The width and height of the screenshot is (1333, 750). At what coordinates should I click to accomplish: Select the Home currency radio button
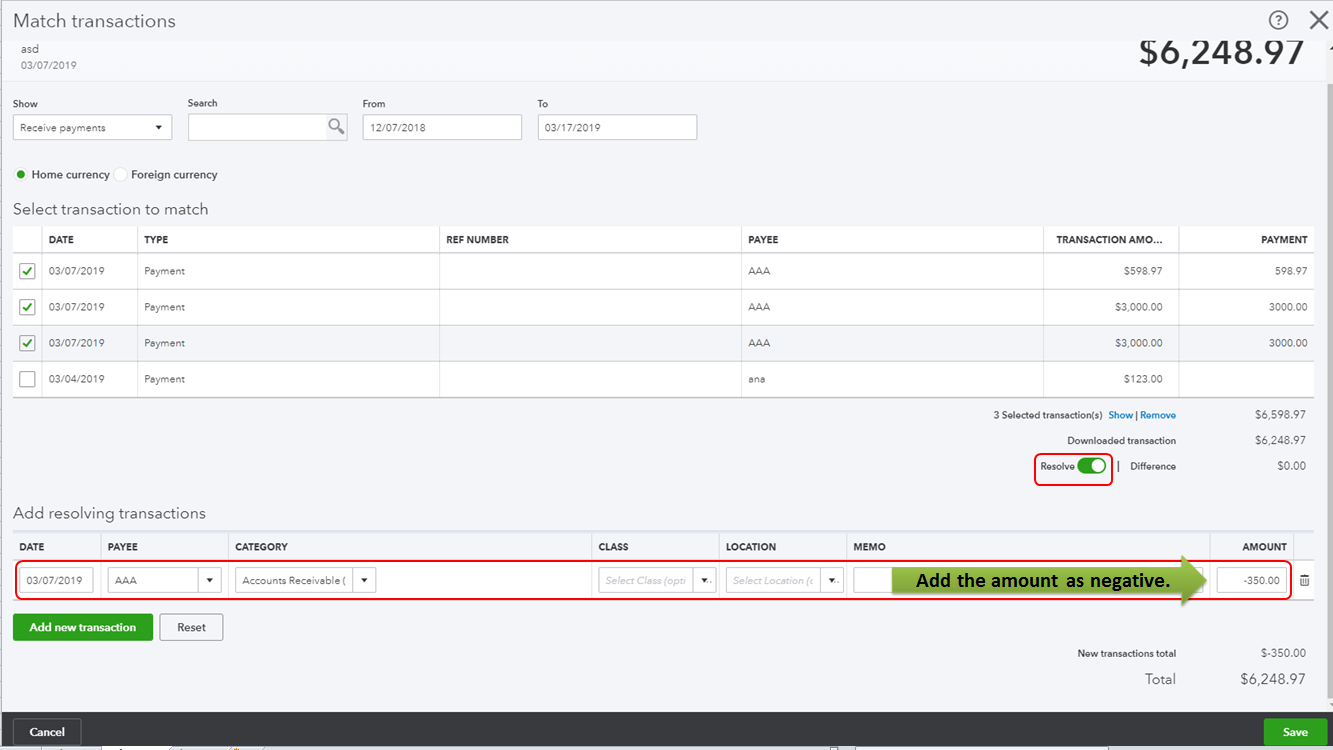tap(20, 174)
